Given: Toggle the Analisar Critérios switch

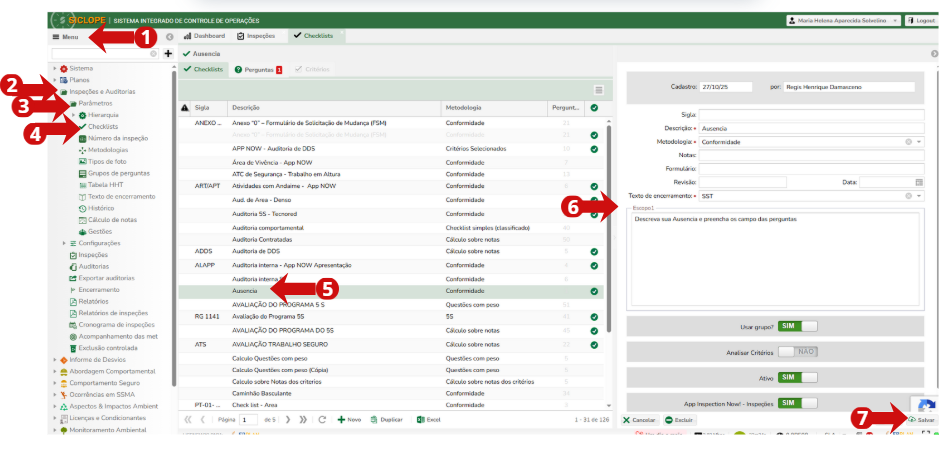Looking at the screenshot, I should 797,351.
